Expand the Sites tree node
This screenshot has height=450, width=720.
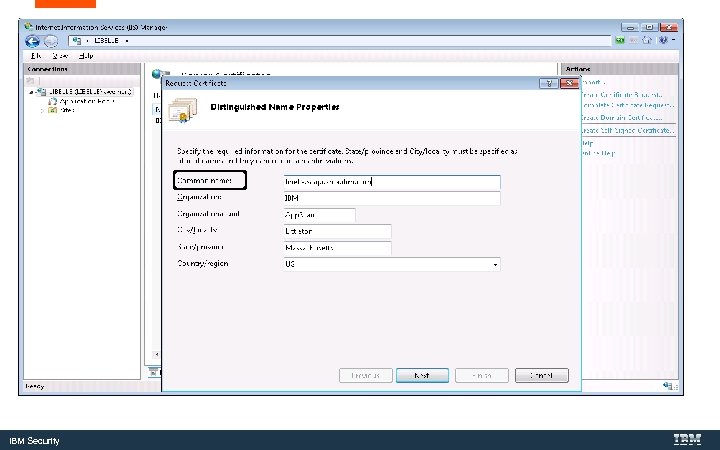[x=42, y=111]
